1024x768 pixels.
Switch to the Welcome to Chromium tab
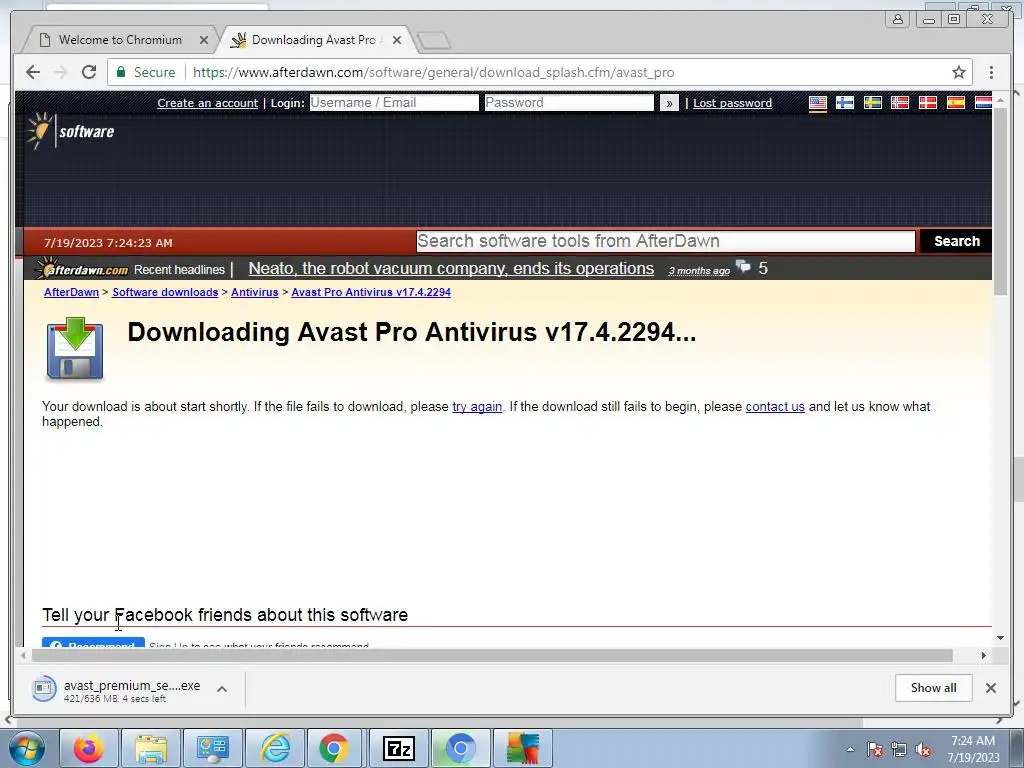pos(120,40)
